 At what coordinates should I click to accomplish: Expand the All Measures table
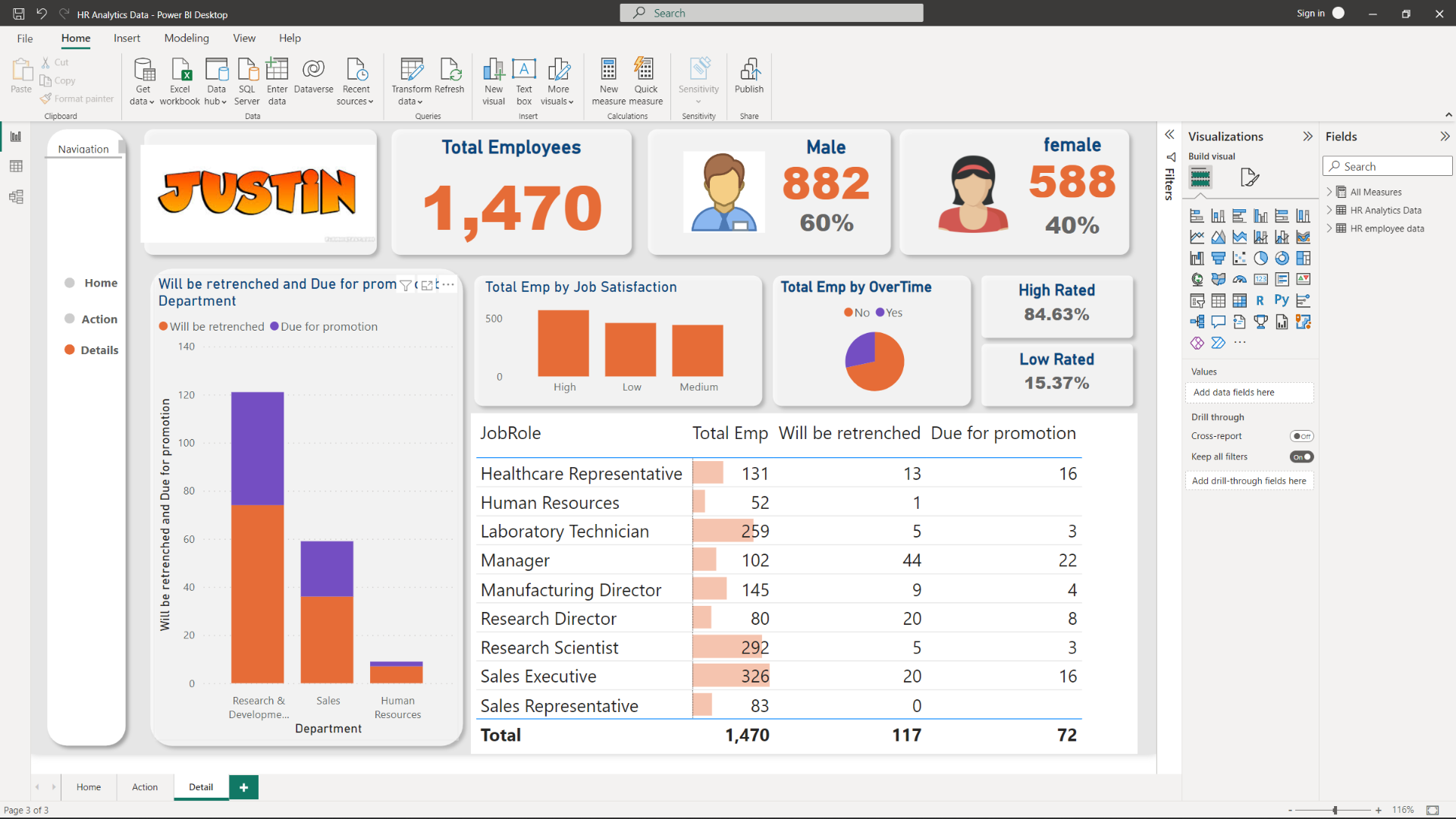[1329, 192]
